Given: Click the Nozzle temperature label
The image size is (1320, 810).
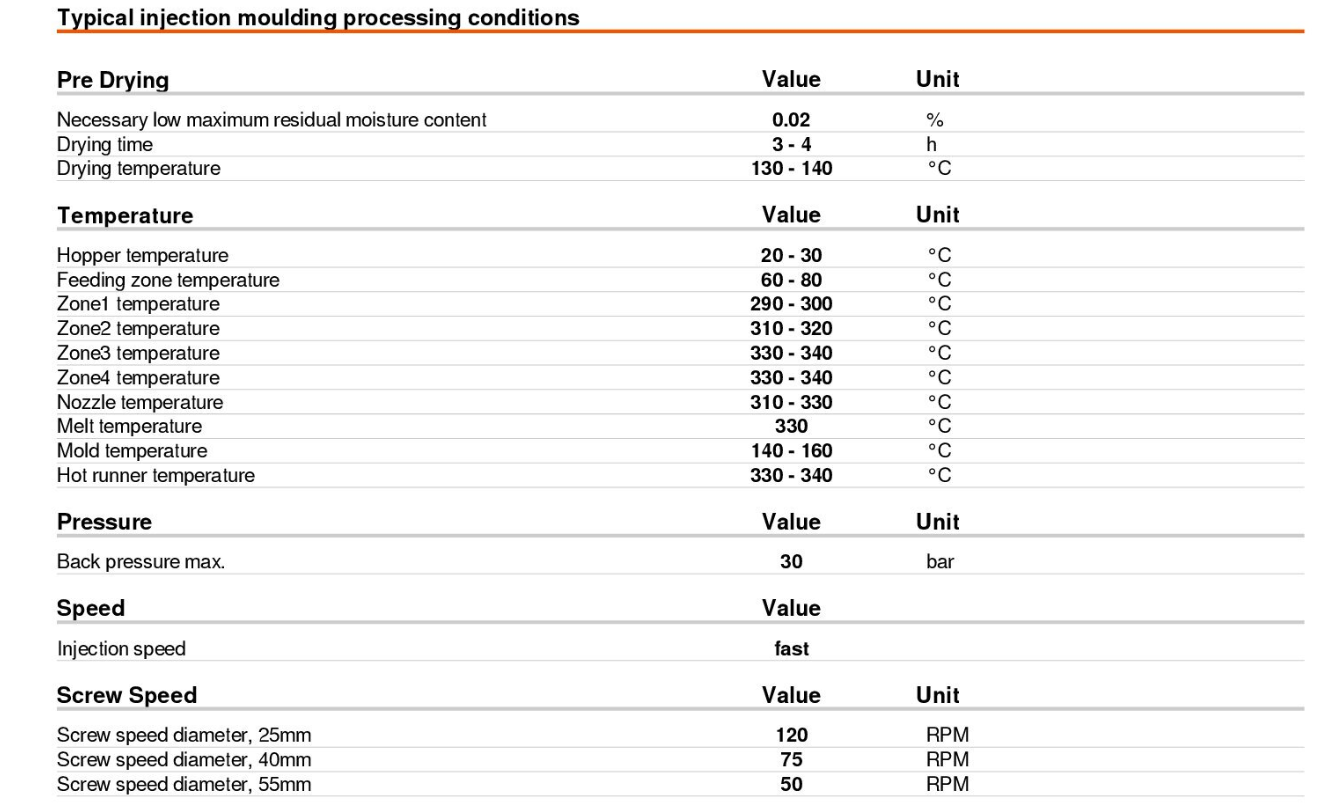Looking at the screenshot, I should pyautogui.click(x=140, y=402).
